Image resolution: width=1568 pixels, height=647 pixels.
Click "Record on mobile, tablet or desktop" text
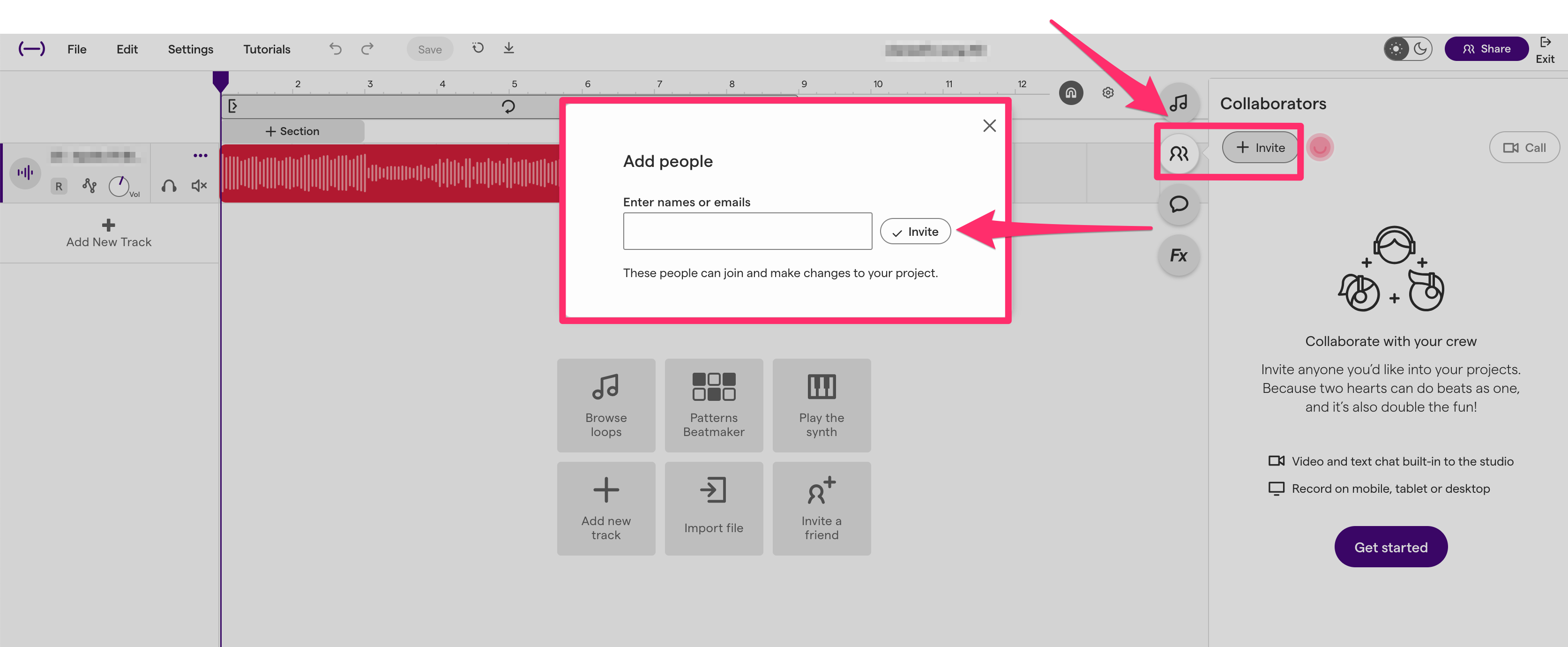coord(1391,489)
